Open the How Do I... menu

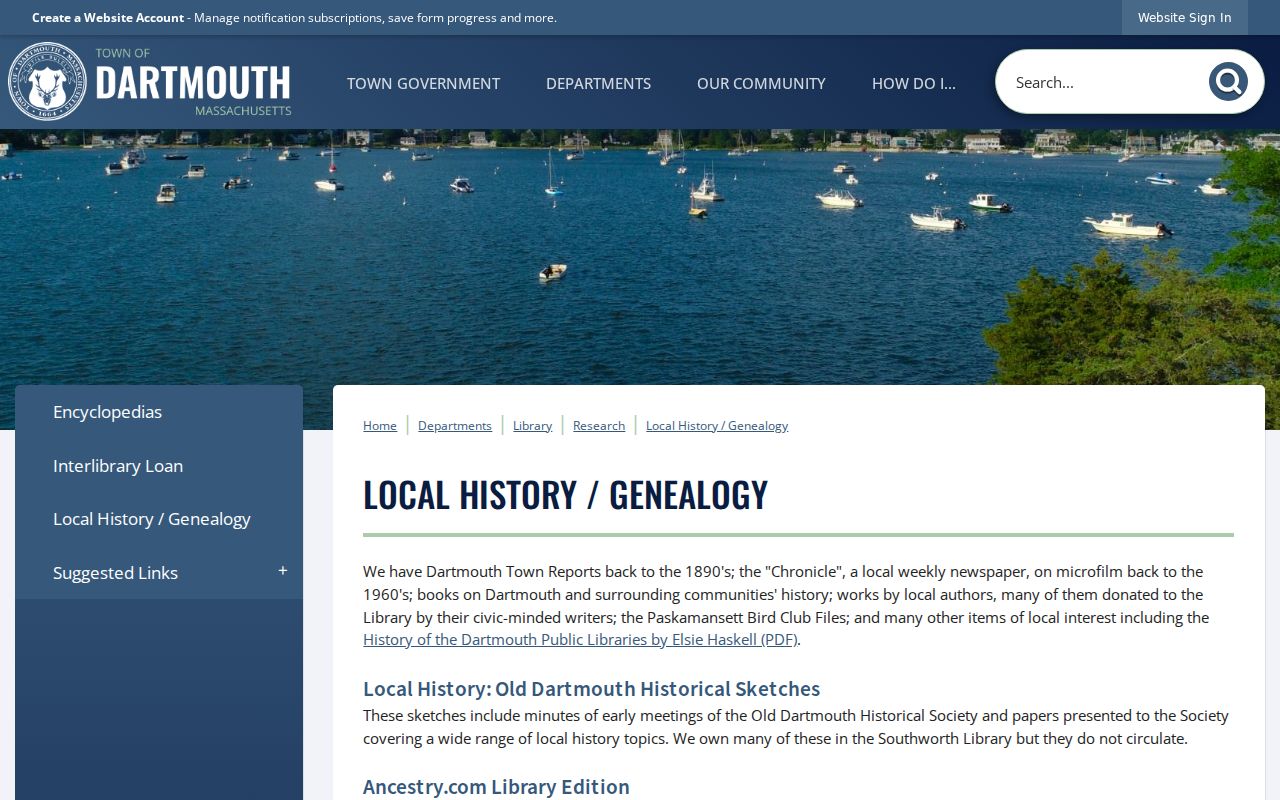tap(914, 83)
